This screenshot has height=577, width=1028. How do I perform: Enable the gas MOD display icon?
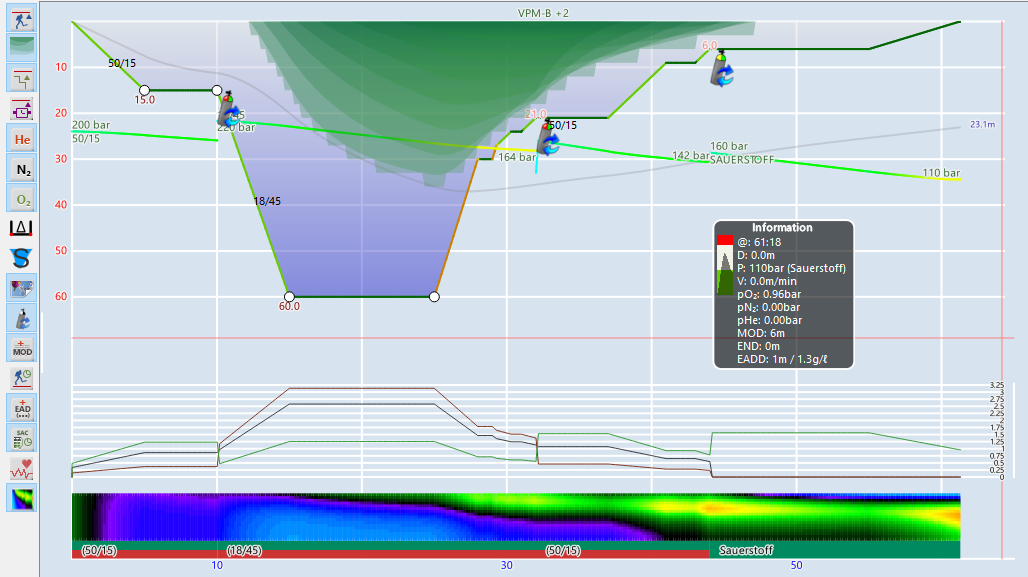pyautogui.click(x=20, y=349)
